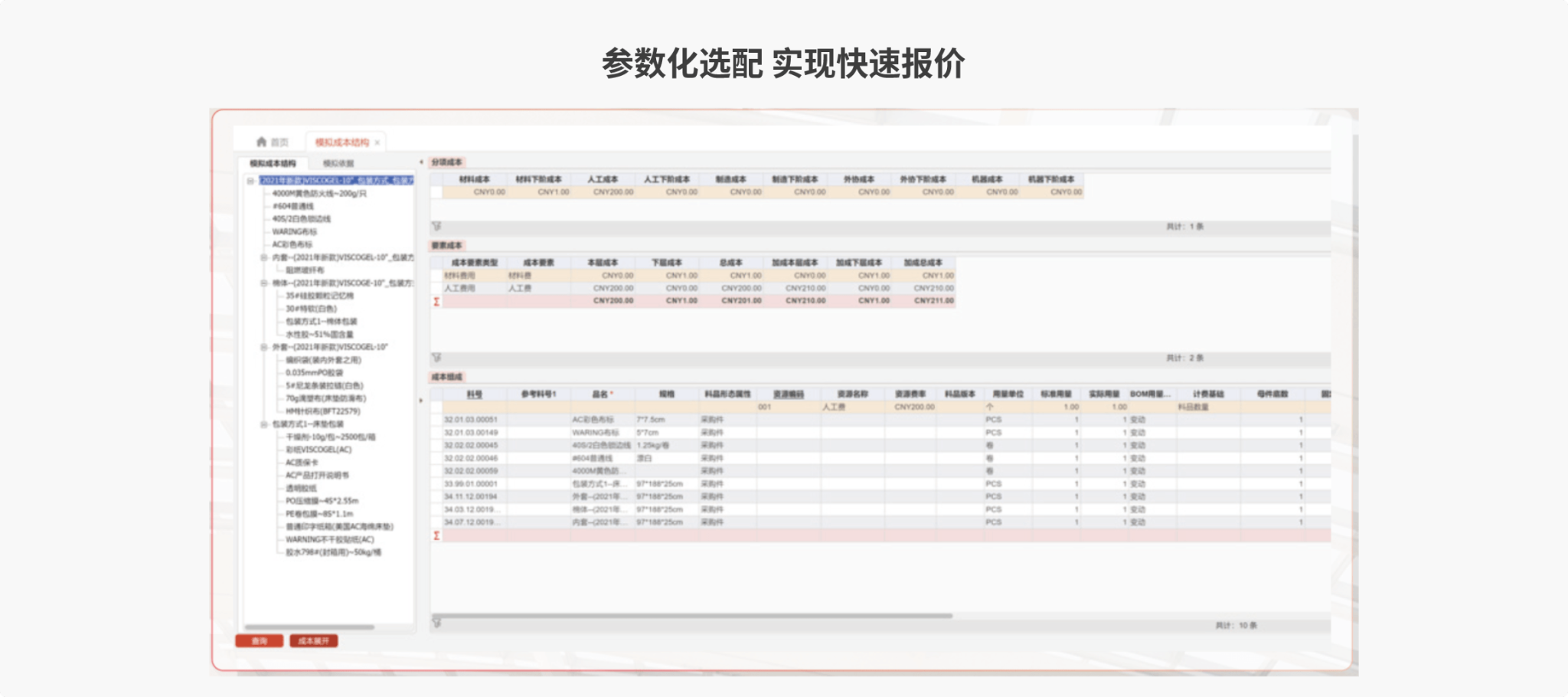
Task: Click the red 查询 button
Action: (x=260, y=641)
